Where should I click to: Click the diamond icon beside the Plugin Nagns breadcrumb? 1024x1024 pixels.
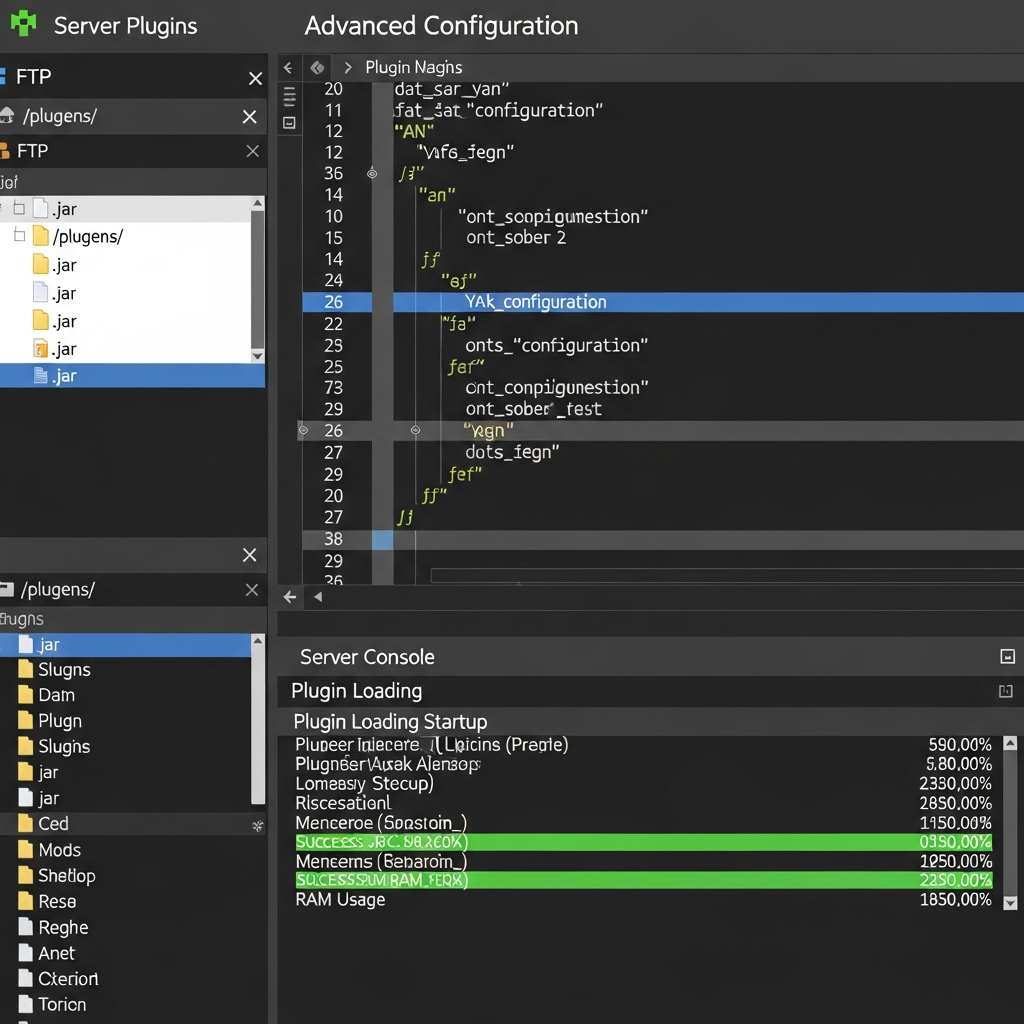pos(317,68)
